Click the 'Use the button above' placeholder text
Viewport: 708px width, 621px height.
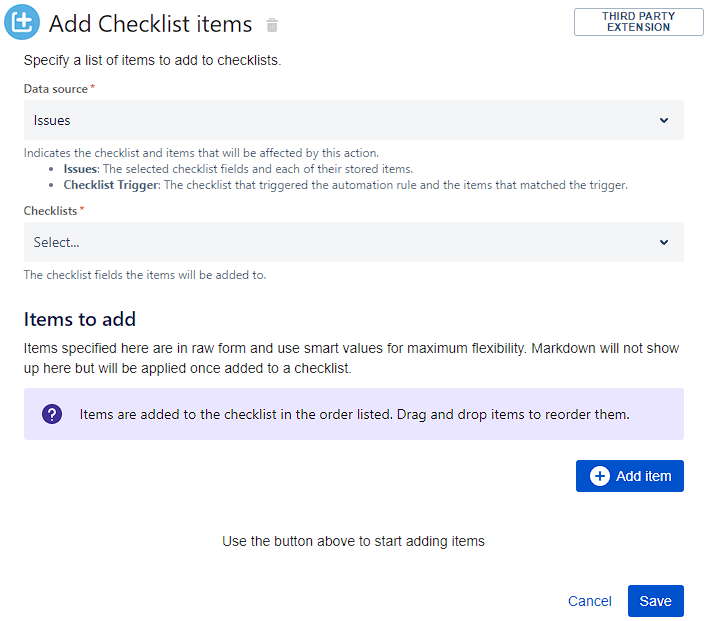353,541
